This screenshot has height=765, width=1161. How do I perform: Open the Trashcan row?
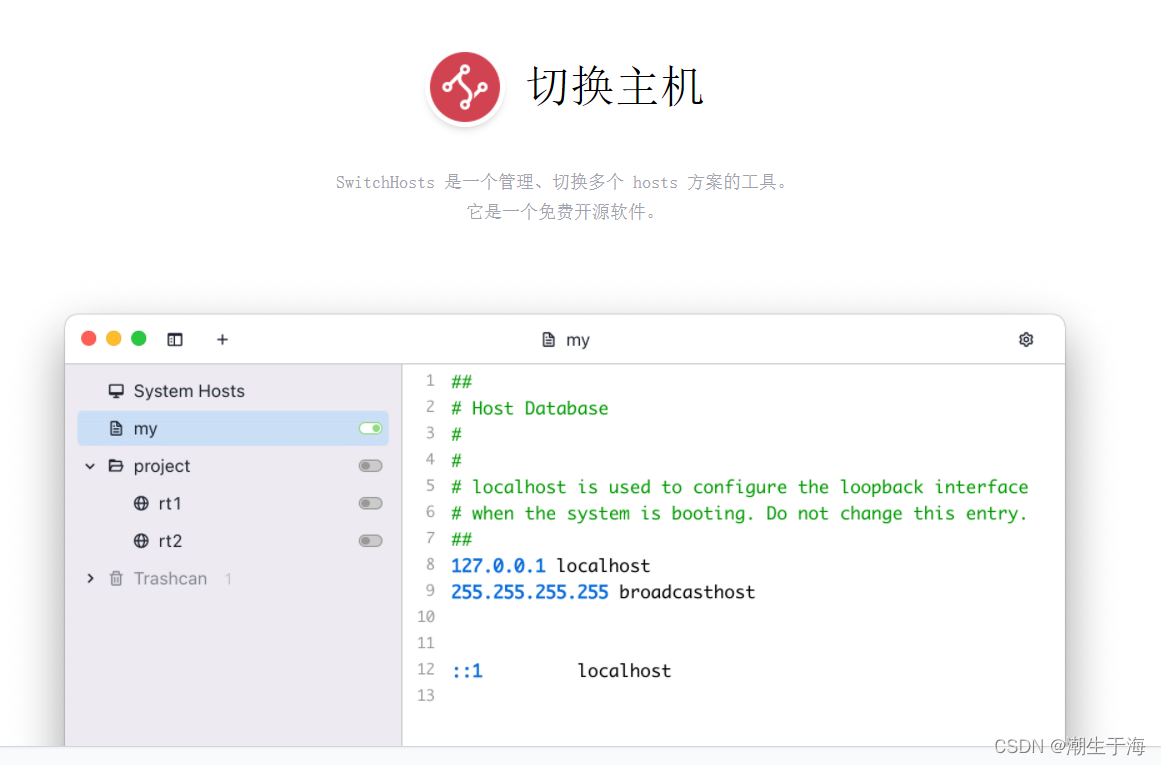233,578
